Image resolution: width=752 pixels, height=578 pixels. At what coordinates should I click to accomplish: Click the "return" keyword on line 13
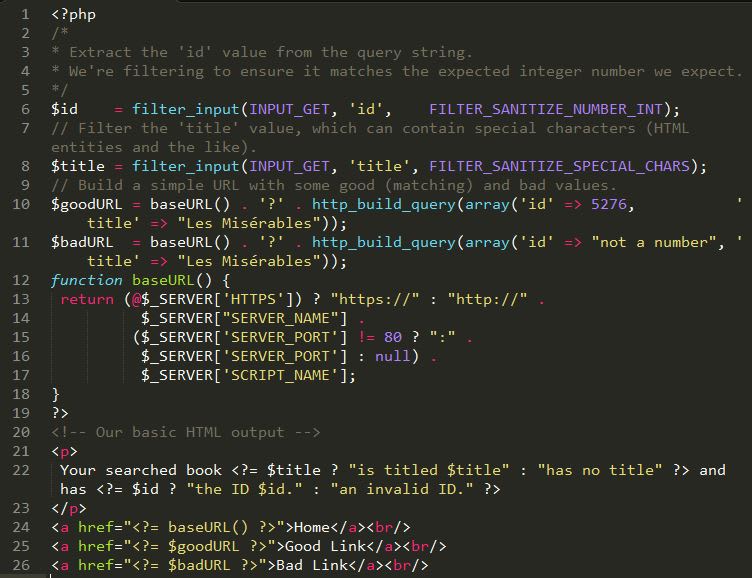point(87,299)
